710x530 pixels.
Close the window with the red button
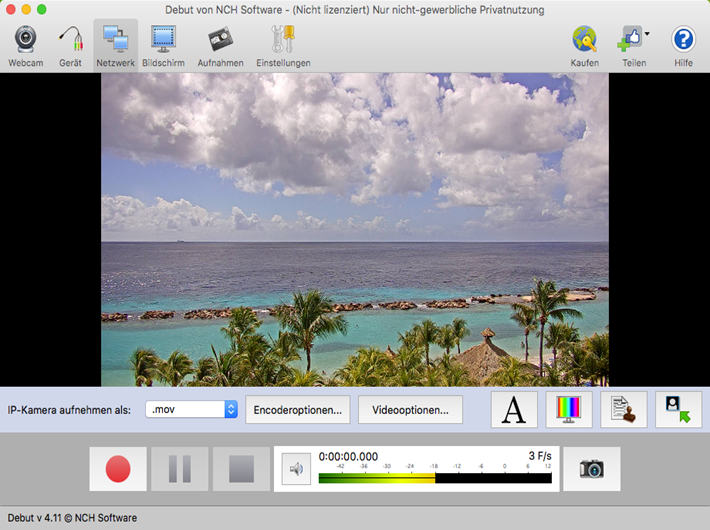[10, 10]
